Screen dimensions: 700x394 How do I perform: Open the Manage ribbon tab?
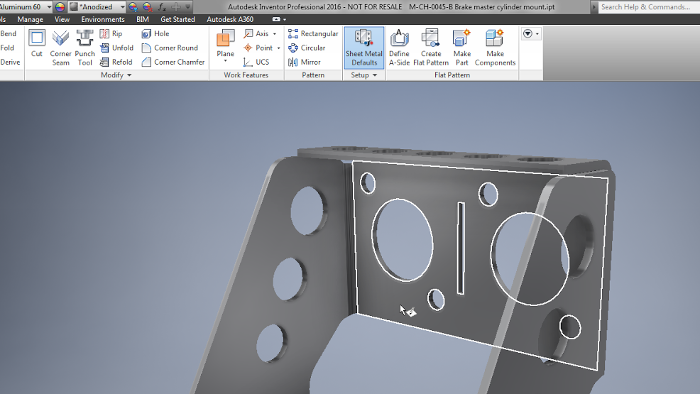coord(30,19)
